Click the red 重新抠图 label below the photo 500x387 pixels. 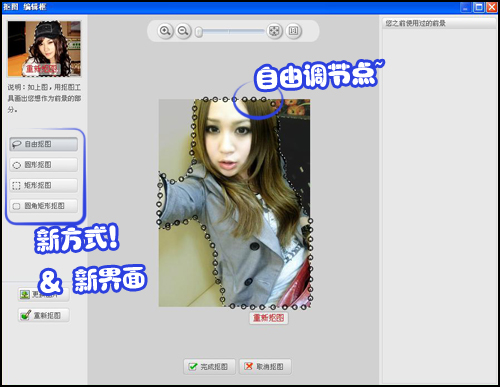tap(269, 318)
